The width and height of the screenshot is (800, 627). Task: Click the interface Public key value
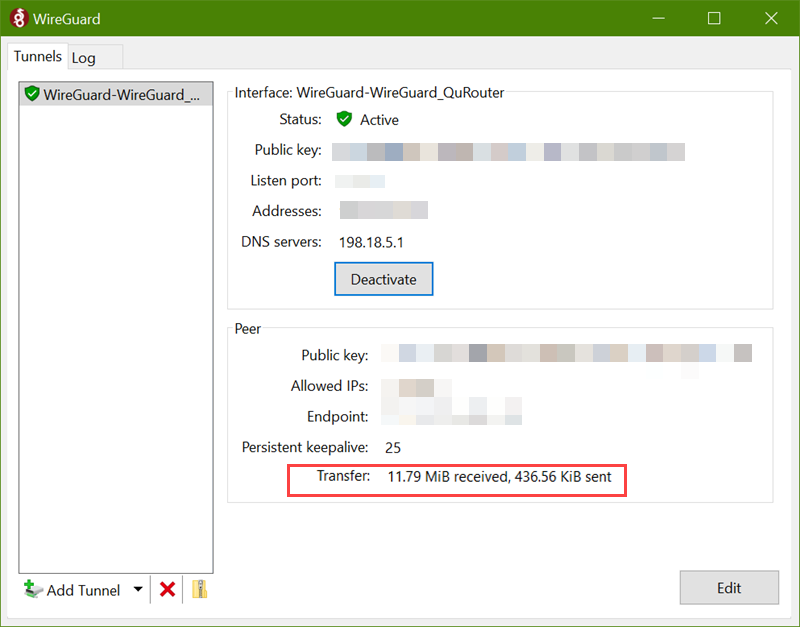click(x=508, y=152)
